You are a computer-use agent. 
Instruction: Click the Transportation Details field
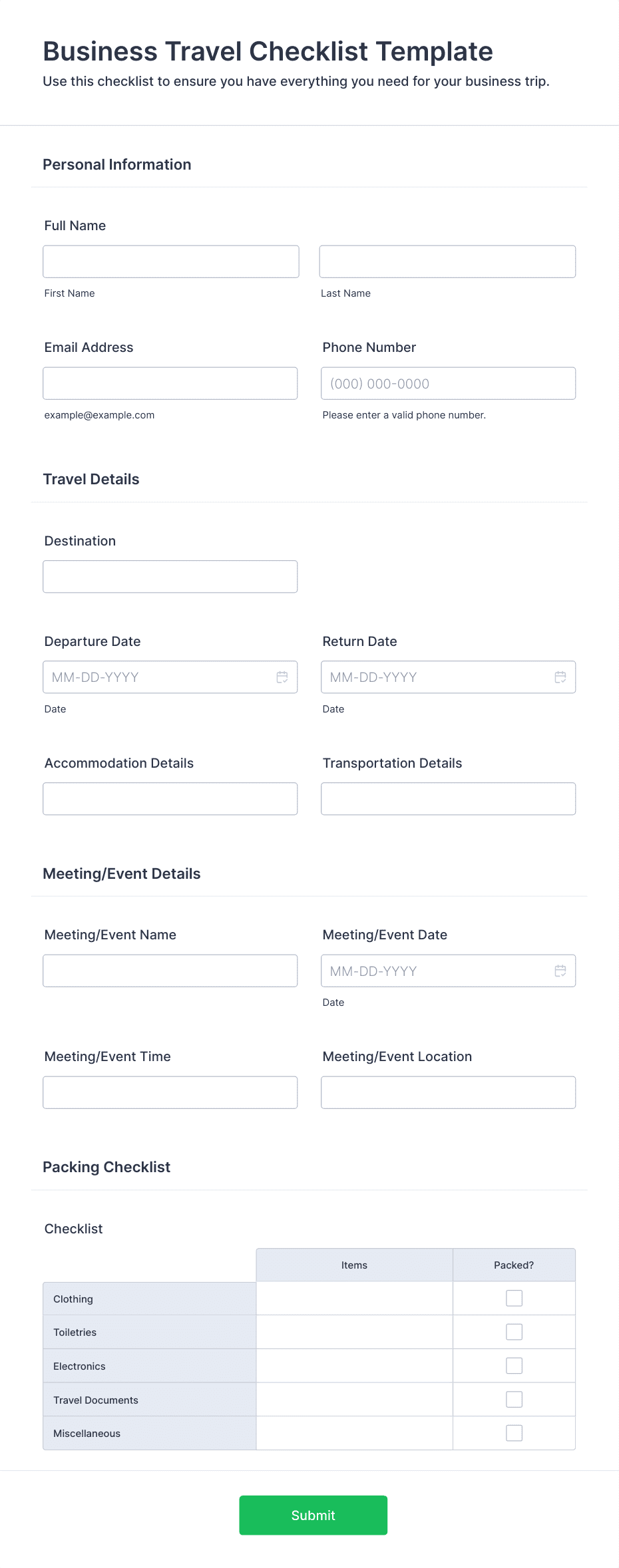pos(447,798)
